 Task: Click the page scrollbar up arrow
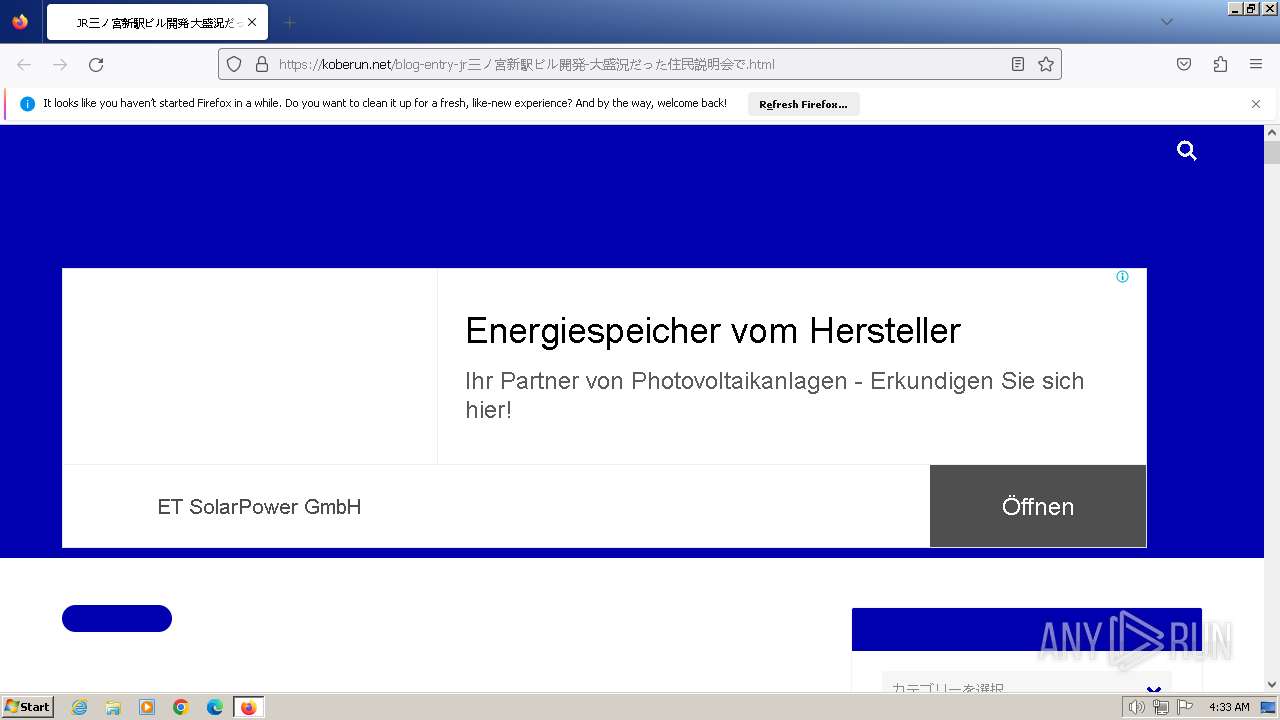[x=1272, y=132]
